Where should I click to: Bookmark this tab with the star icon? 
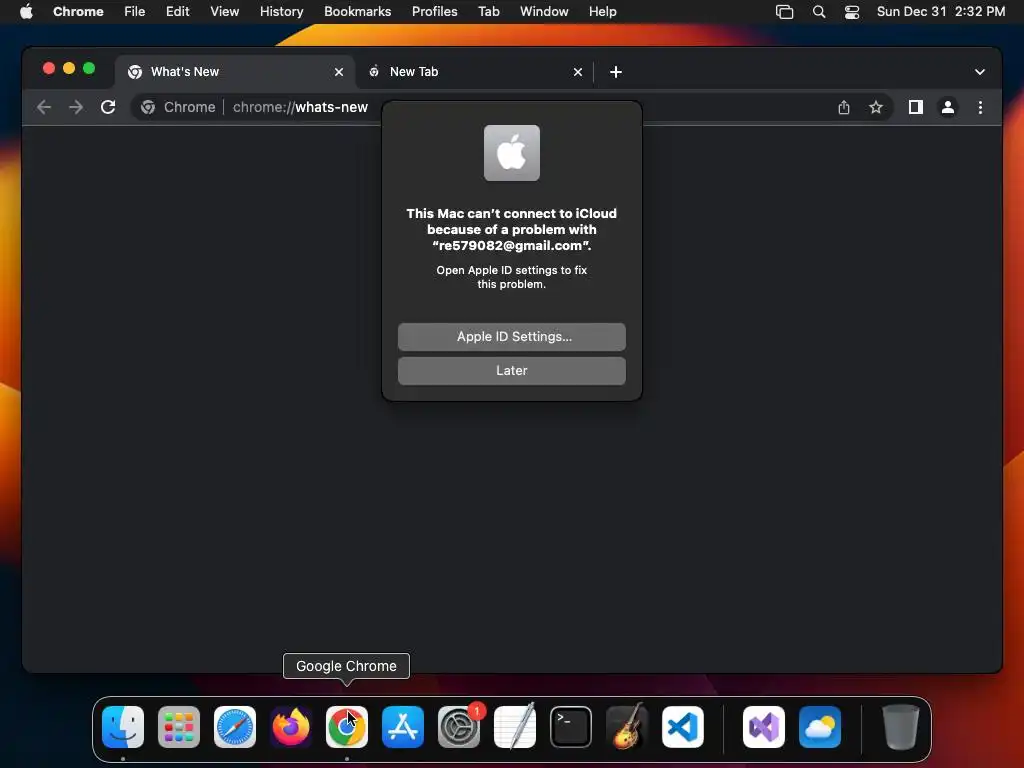876,107
